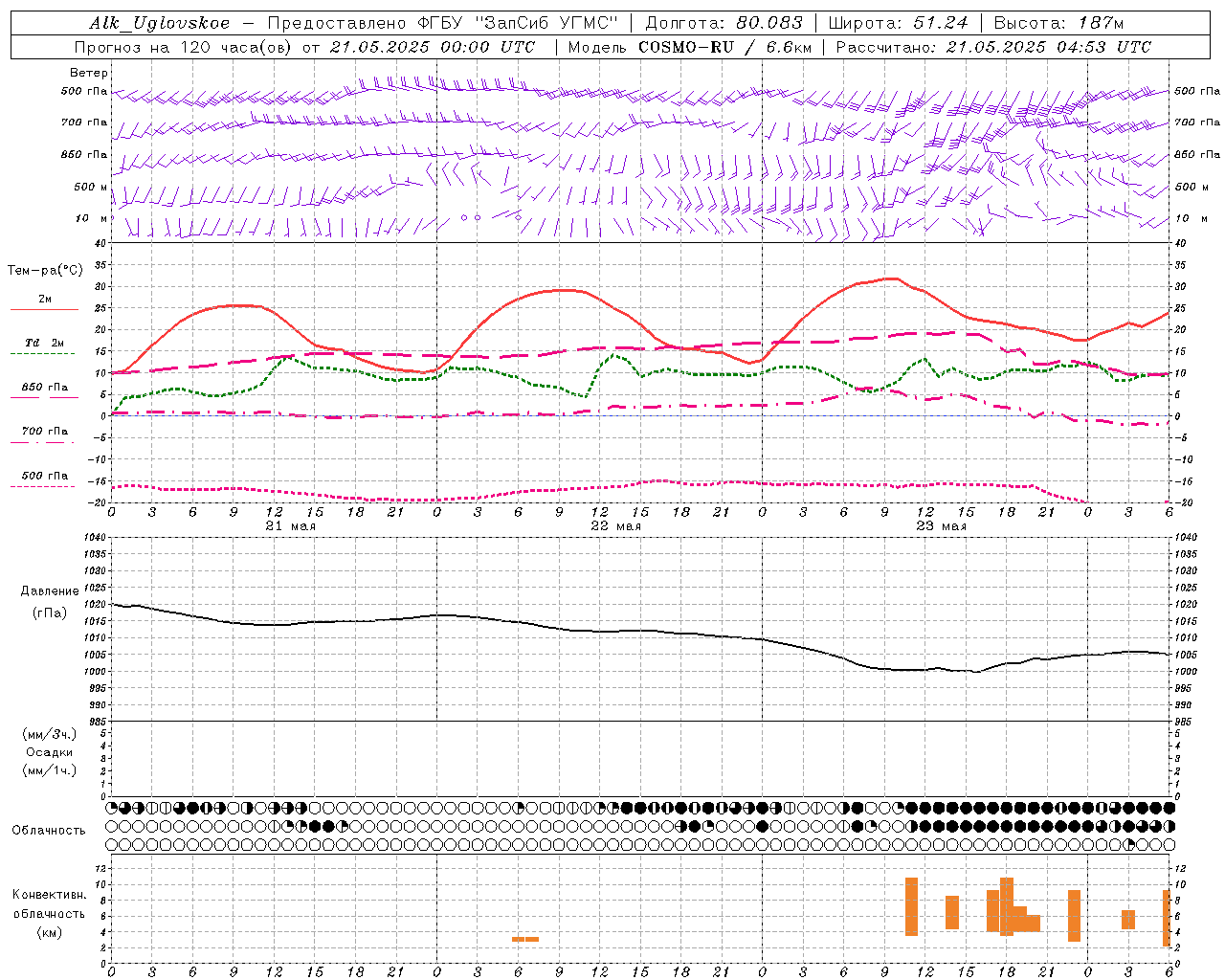Select the forecast start time 21.05.2025 00:00 UTC
Screen dimensions: 1225x980
[x=433, y=47]
